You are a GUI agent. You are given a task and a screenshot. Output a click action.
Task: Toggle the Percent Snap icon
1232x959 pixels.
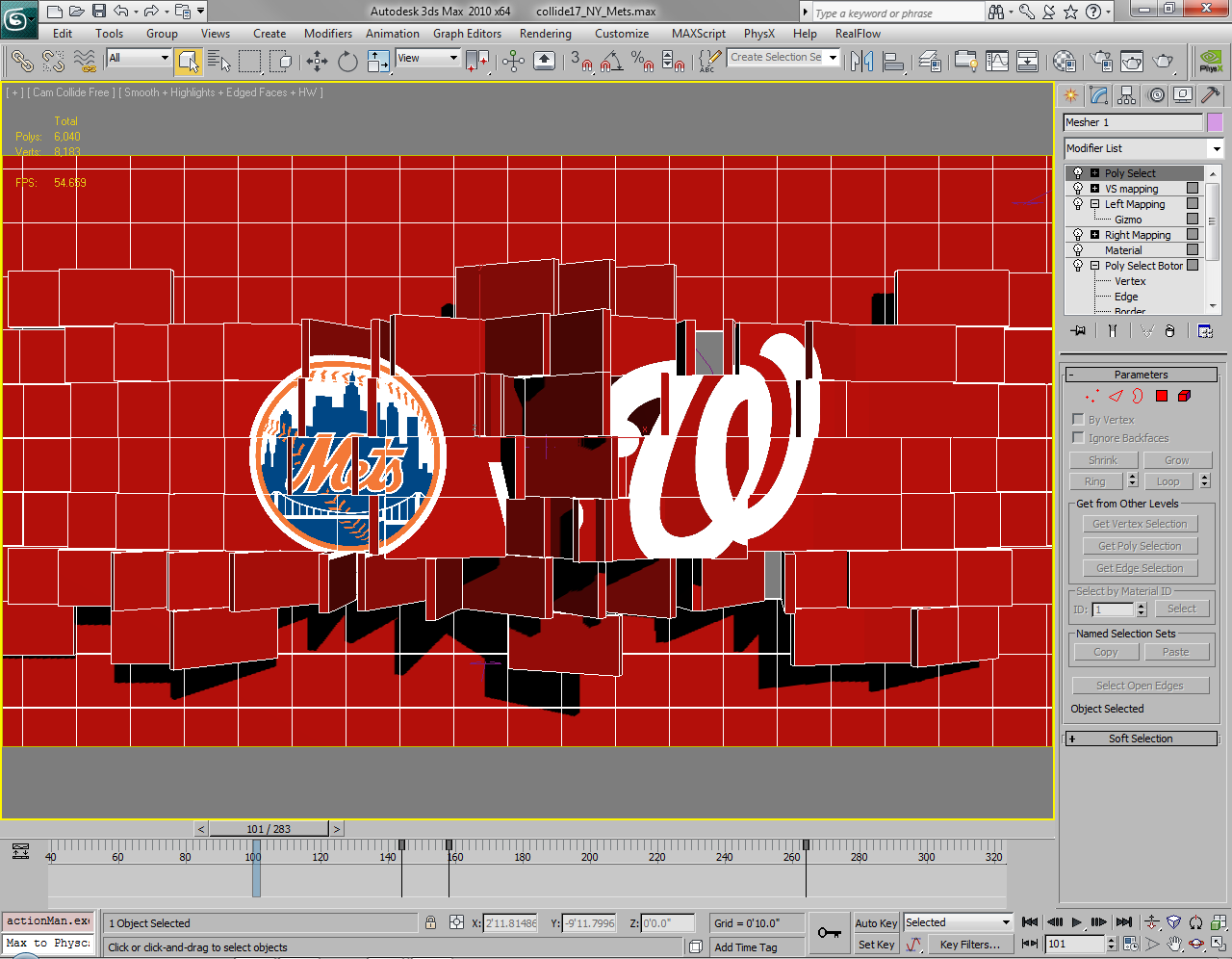click(x=642, y=61)
